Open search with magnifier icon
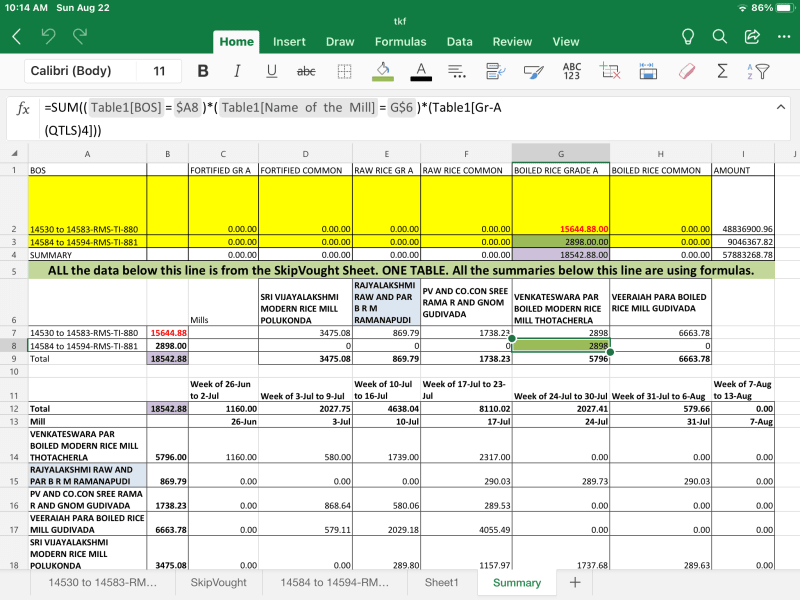 pyautogui.click(x=719, y=37)
